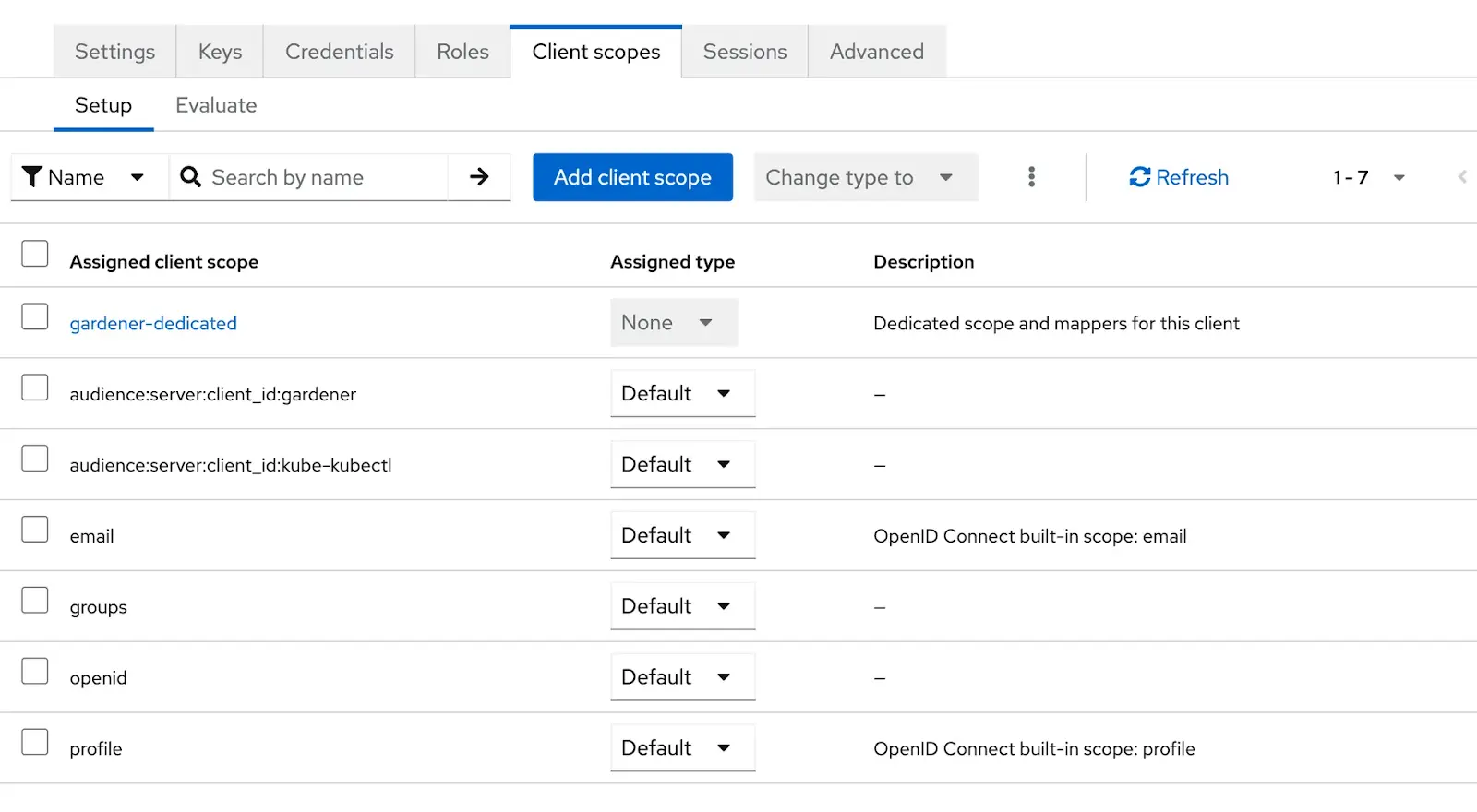Select the Client scopes tab
This screenshot has width=1477, height=812.
pyautogui.click(x=596, y=52)
